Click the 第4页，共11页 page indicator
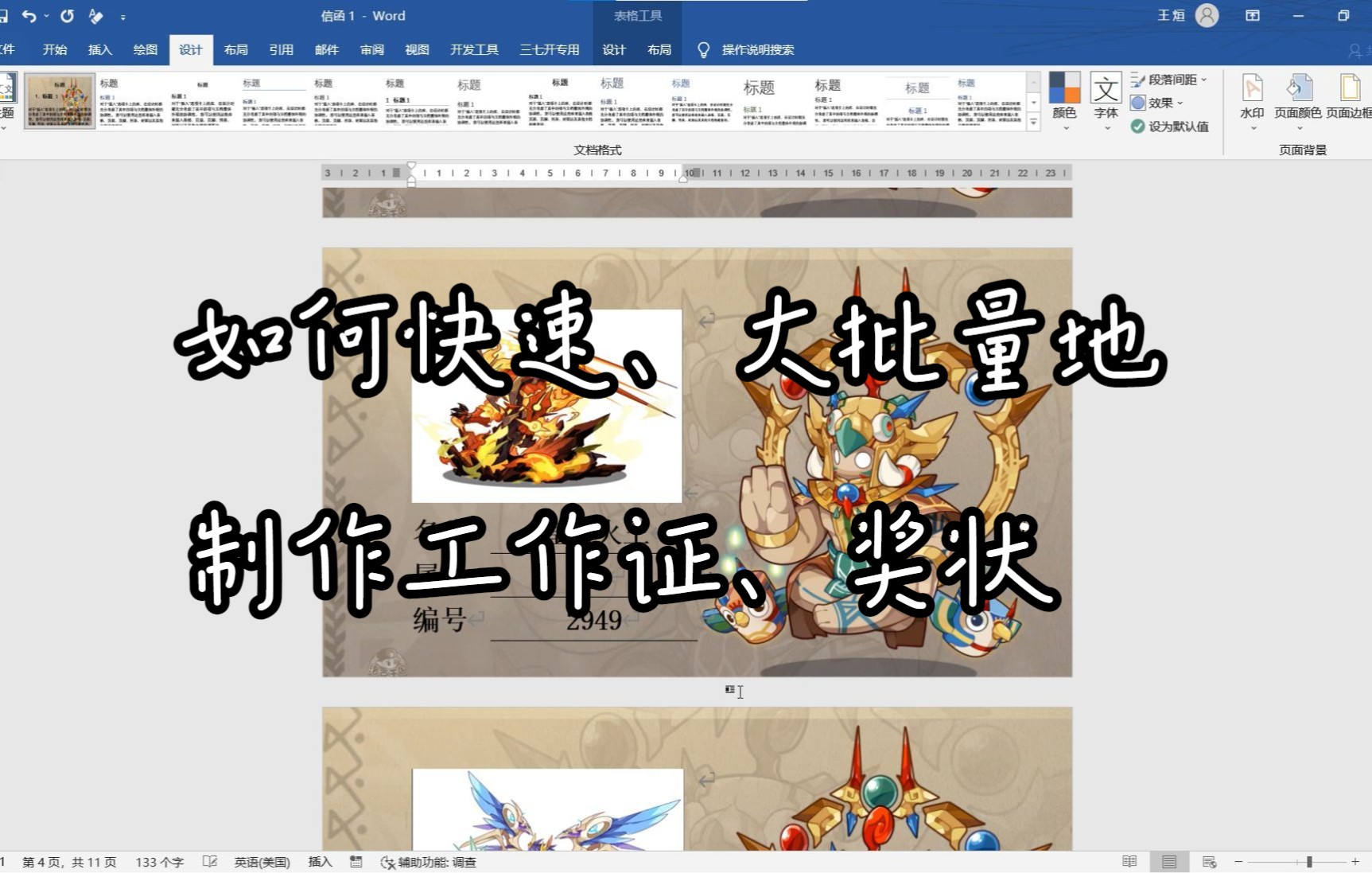The height and width of the screenshot is (873, 1372). pos(69,862)
